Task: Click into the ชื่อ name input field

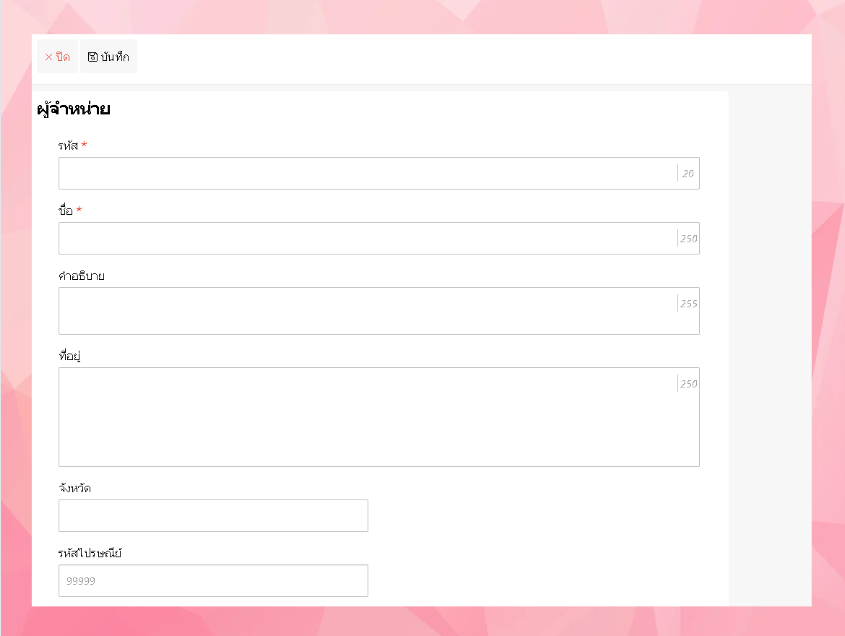Action: 366,238
